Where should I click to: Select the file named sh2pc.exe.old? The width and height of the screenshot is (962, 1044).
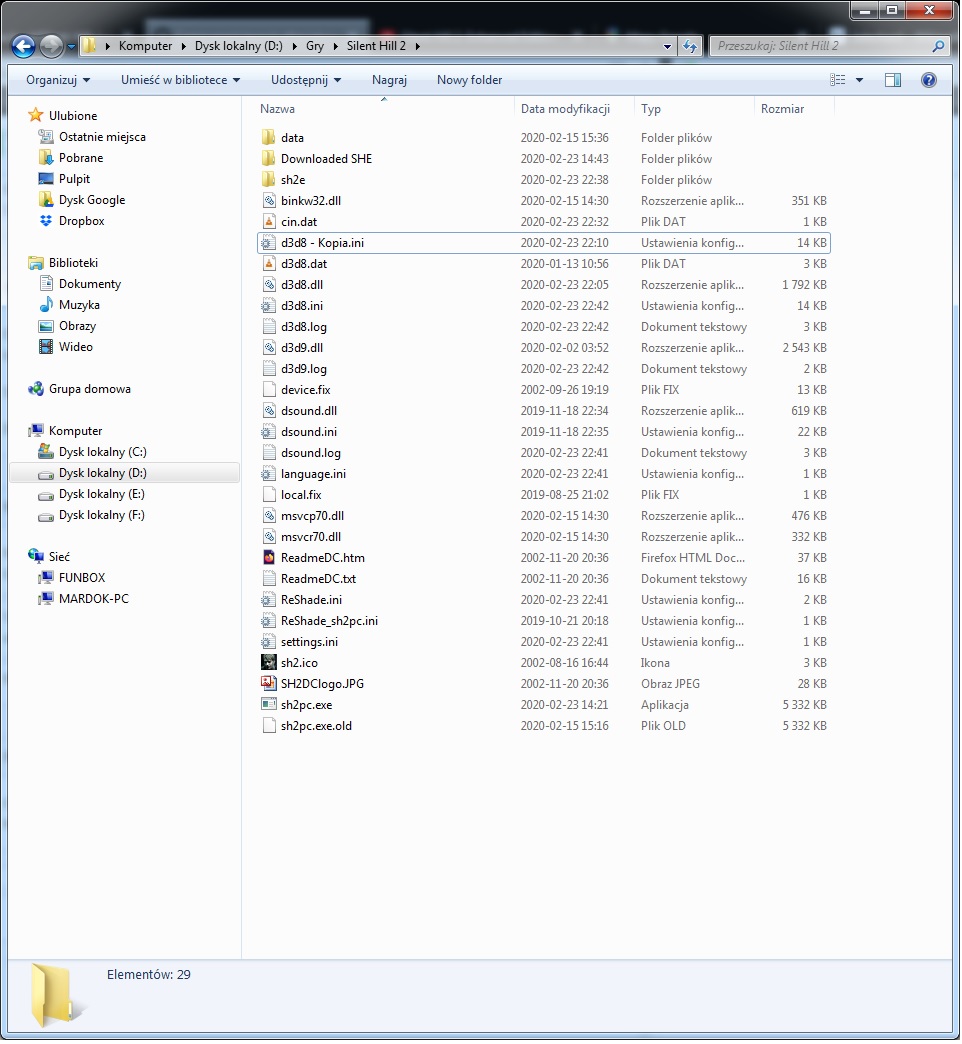point(316,726)
